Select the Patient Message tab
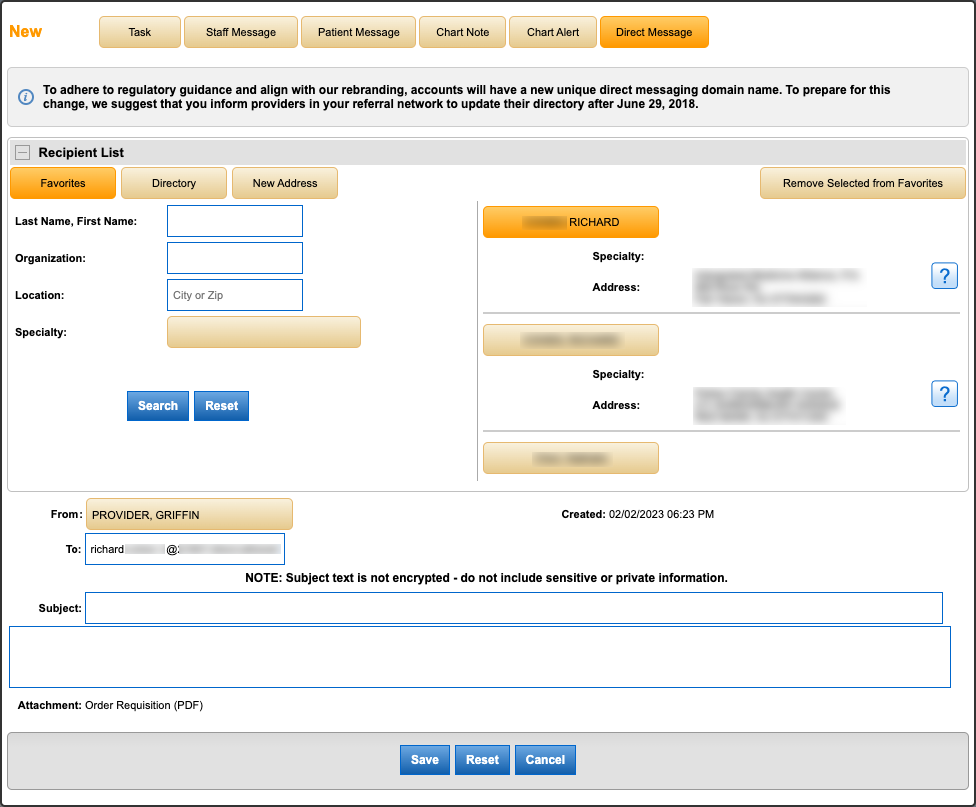Screen dimensions: 976x807 click(x=358, y=32)
